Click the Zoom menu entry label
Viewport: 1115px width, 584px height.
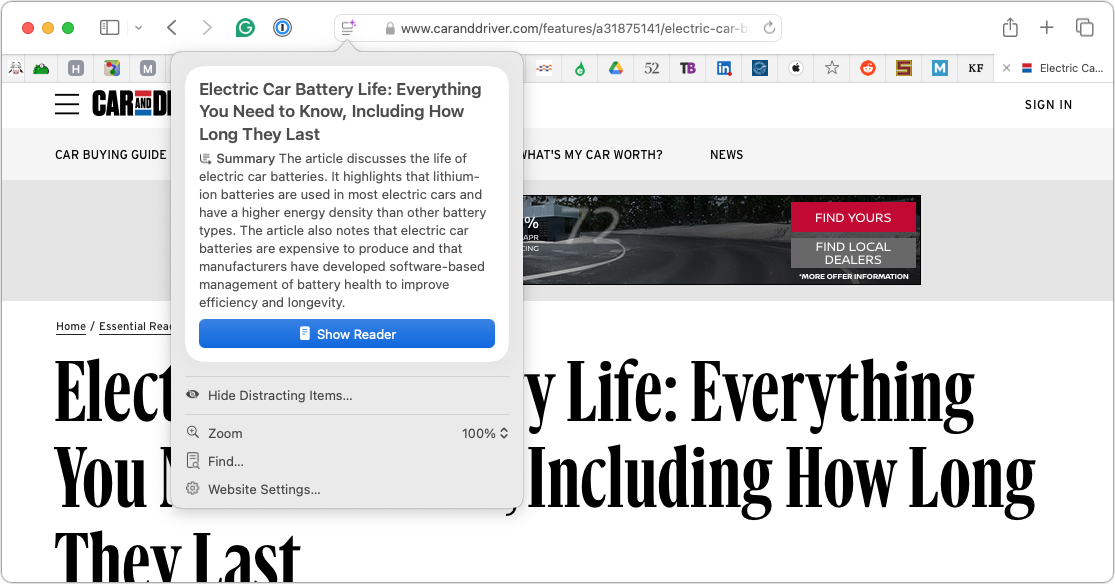pos(225,433)
